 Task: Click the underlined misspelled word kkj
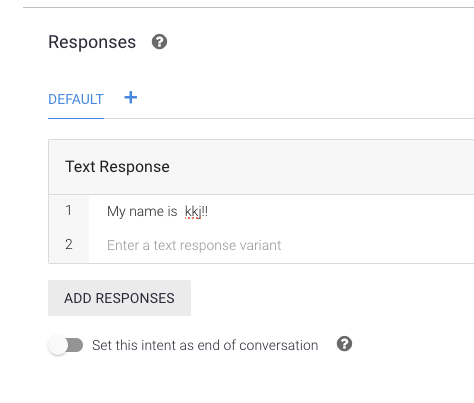[193, 212]
